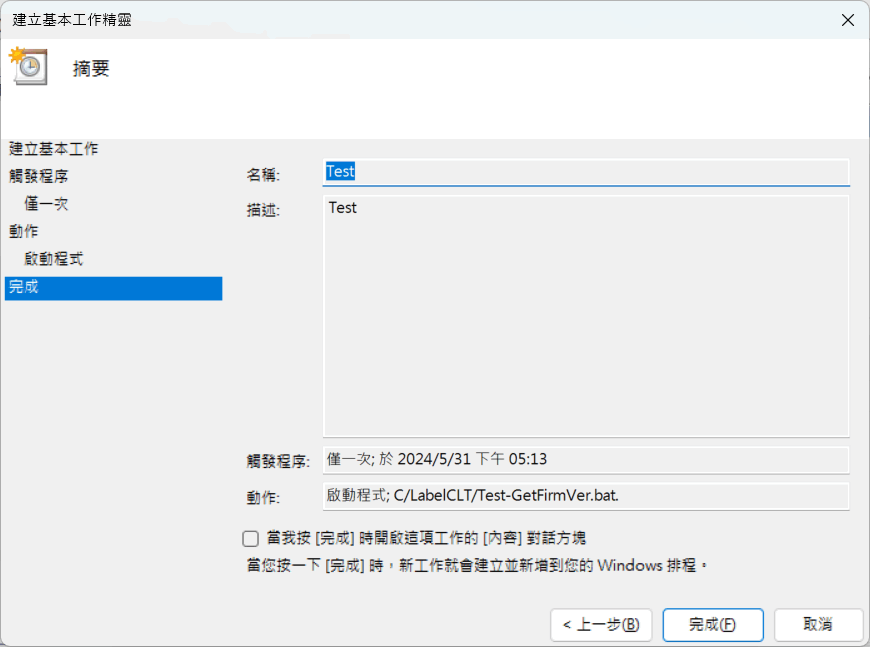Click inside the 描述 text area
The image size is (870, 647).
[586, 315]
